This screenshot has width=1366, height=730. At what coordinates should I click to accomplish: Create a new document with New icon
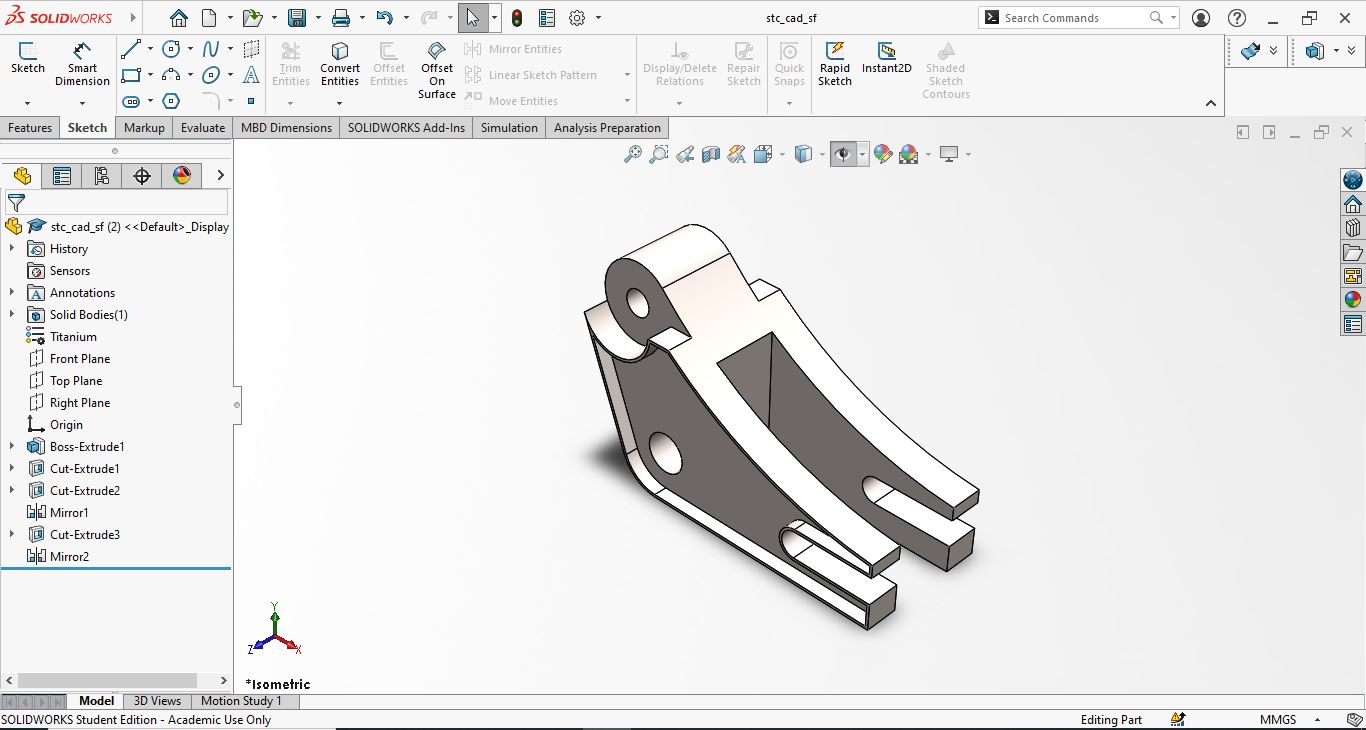209,18
